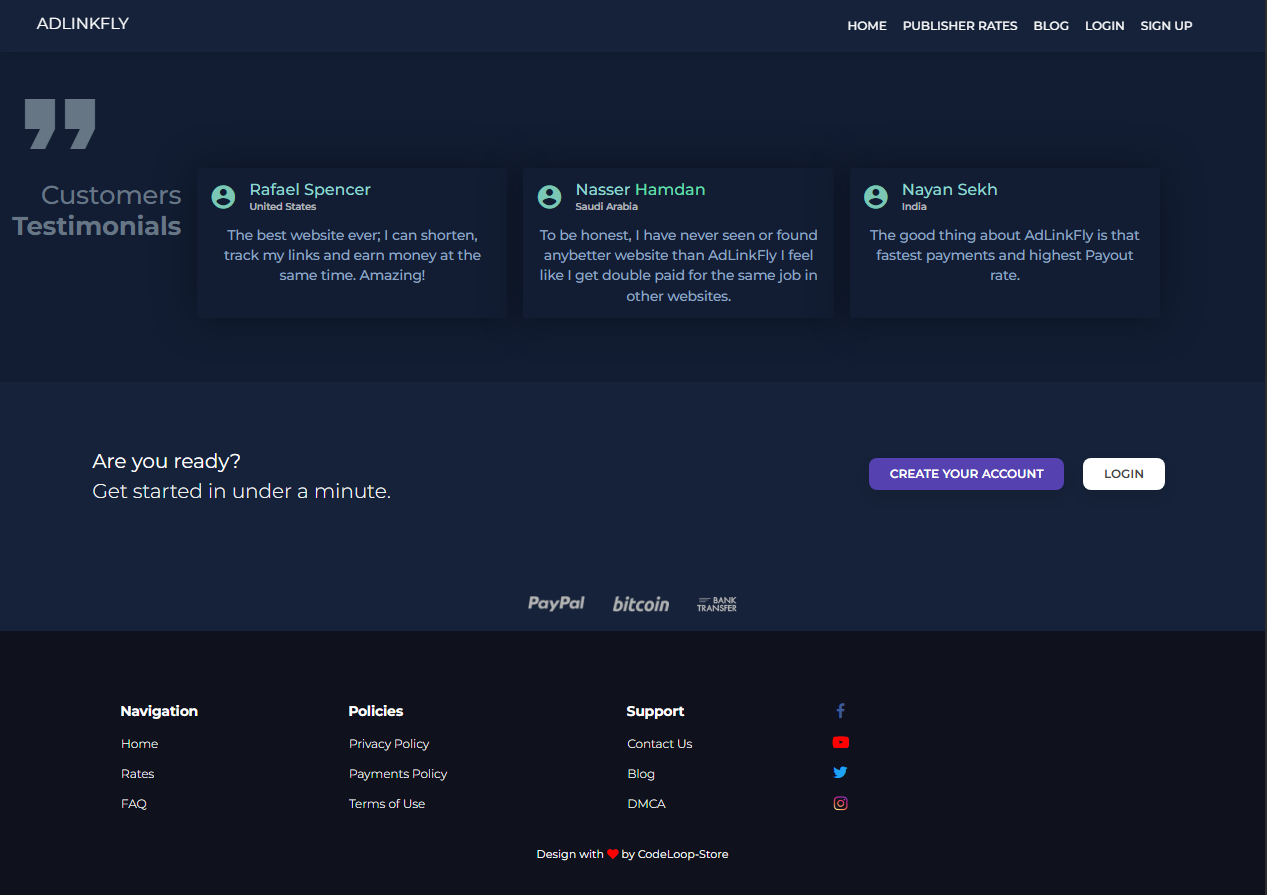
Task: Click the Policies footer heading
Action: point(376,711)
